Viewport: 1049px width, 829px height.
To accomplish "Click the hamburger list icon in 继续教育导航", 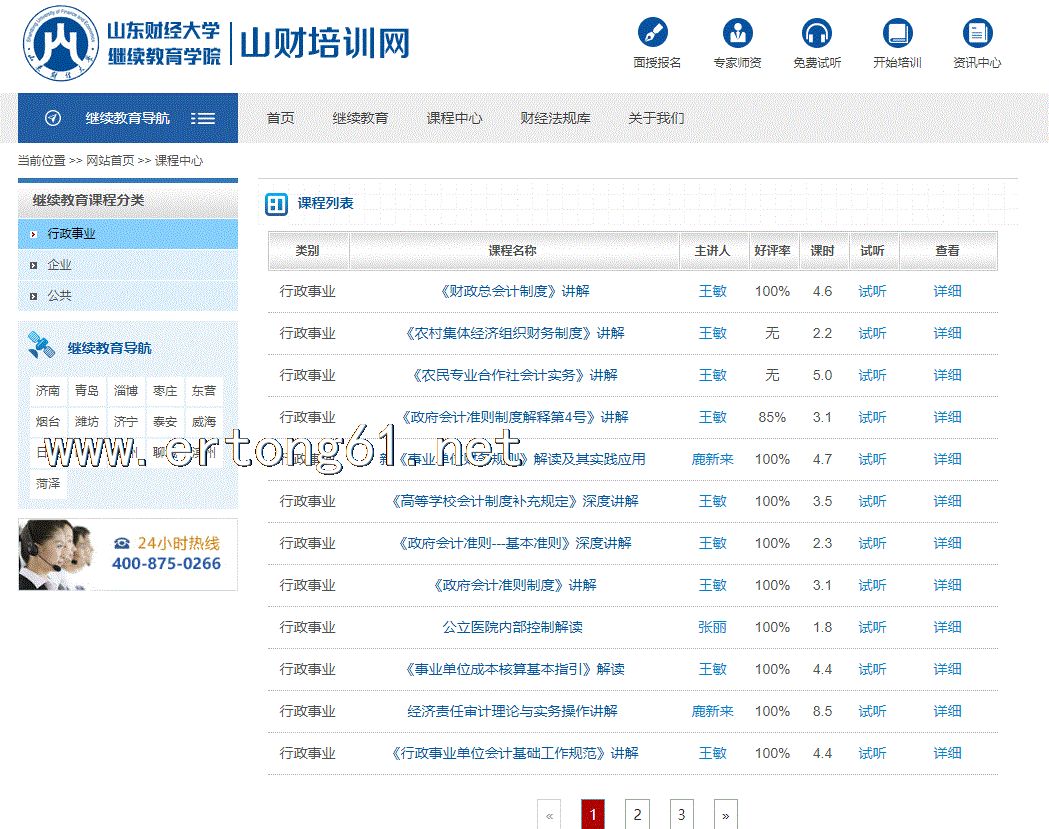I will tap(203, 118).
